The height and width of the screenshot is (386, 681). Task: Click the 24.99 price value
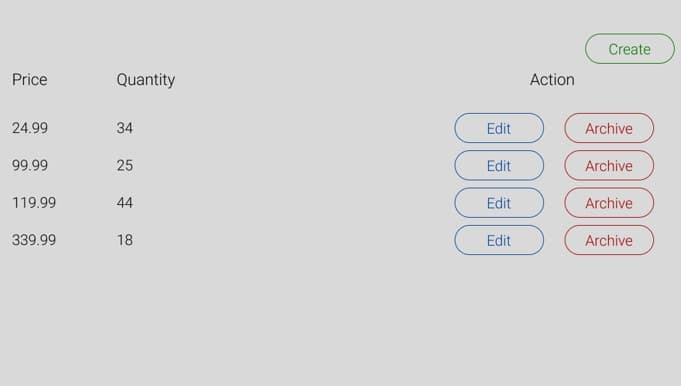point(30,128)
